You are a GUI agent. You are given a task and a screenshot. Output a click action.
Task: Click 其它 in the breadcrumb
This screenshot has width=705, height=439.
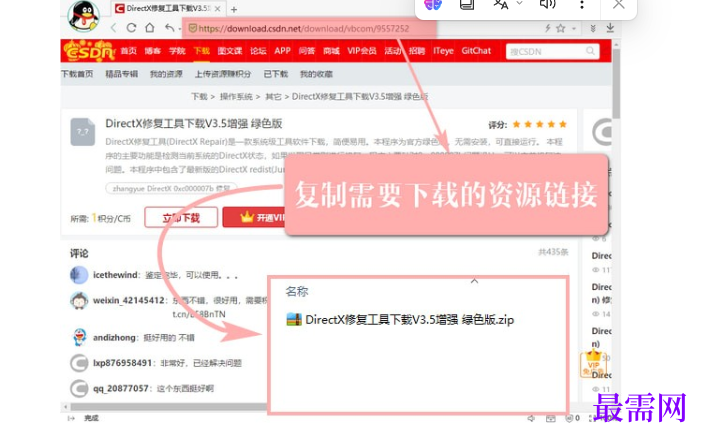coord(273,97)
